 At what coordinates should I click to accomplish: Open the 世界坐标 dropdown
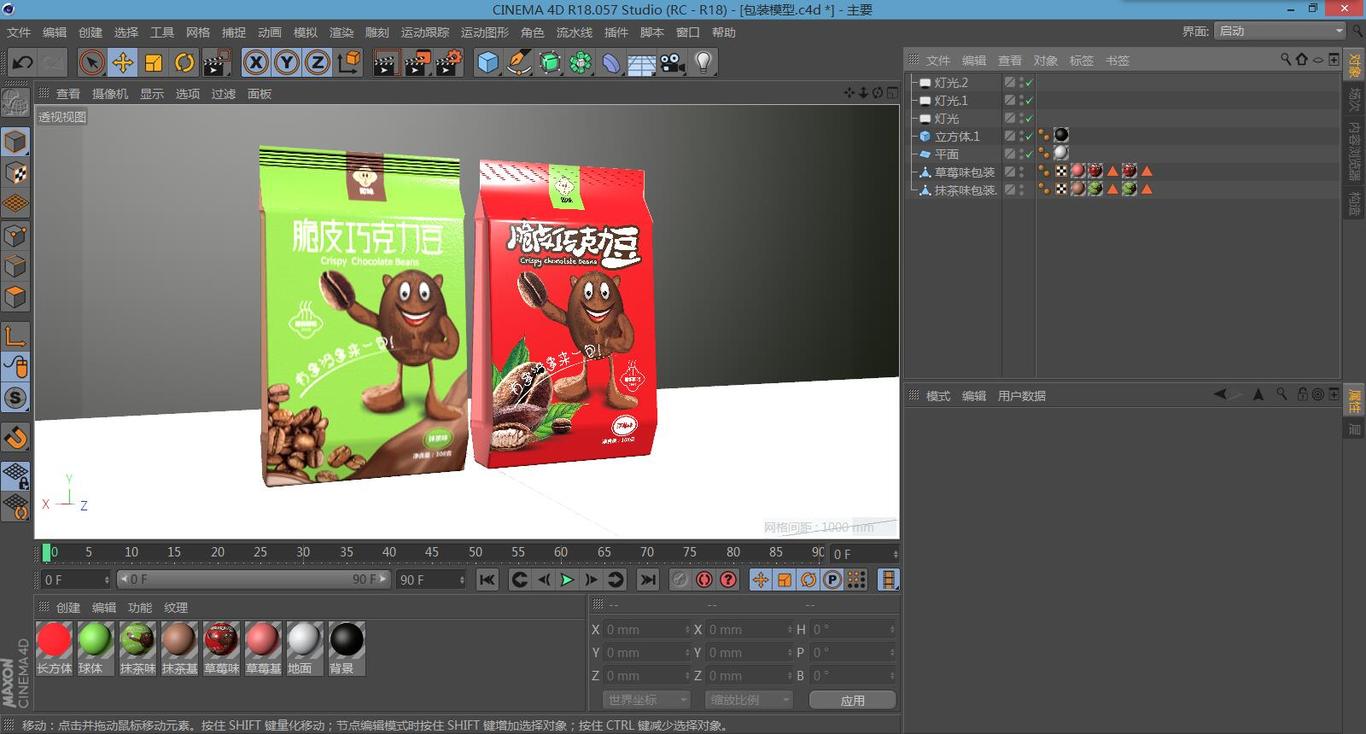(646, 700)
